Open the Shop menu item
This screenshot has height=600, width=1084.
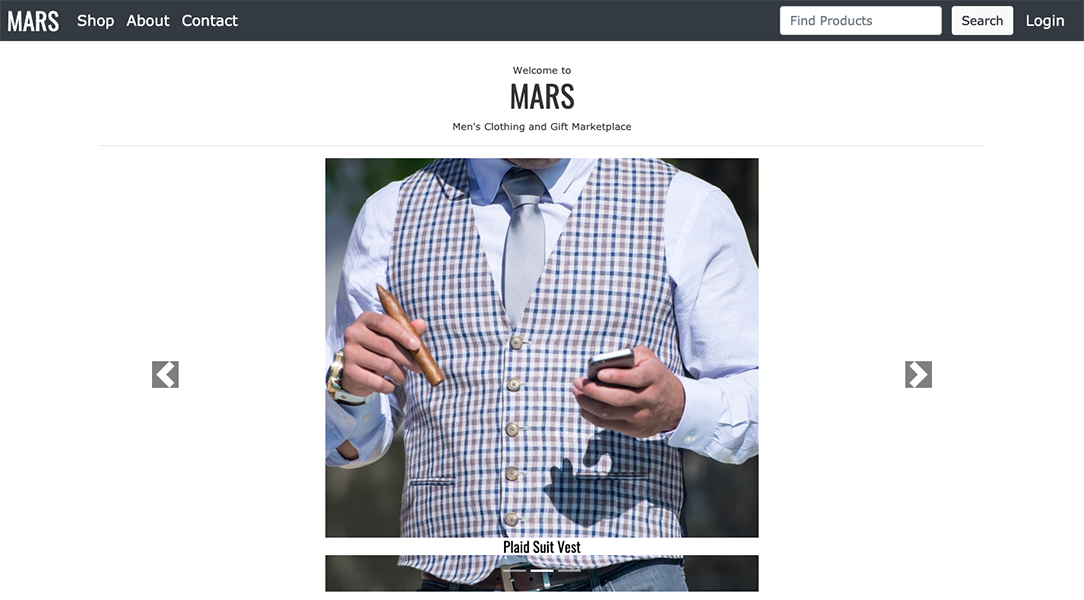95,21
